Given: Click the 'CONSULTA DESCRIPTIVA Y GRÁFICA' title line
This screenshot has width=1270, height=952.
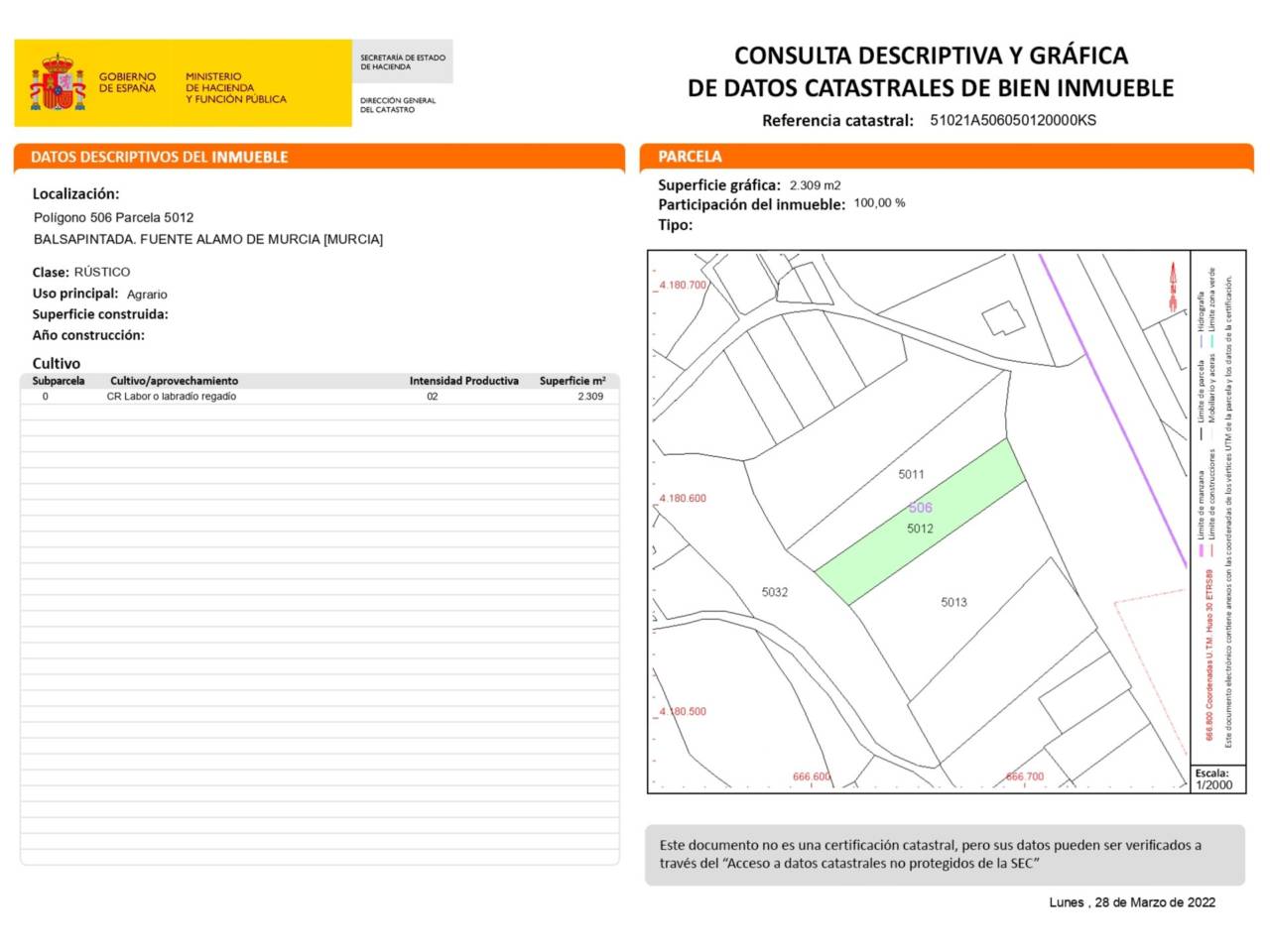Looking at the screenshot, I should click(x=931, y=56).
